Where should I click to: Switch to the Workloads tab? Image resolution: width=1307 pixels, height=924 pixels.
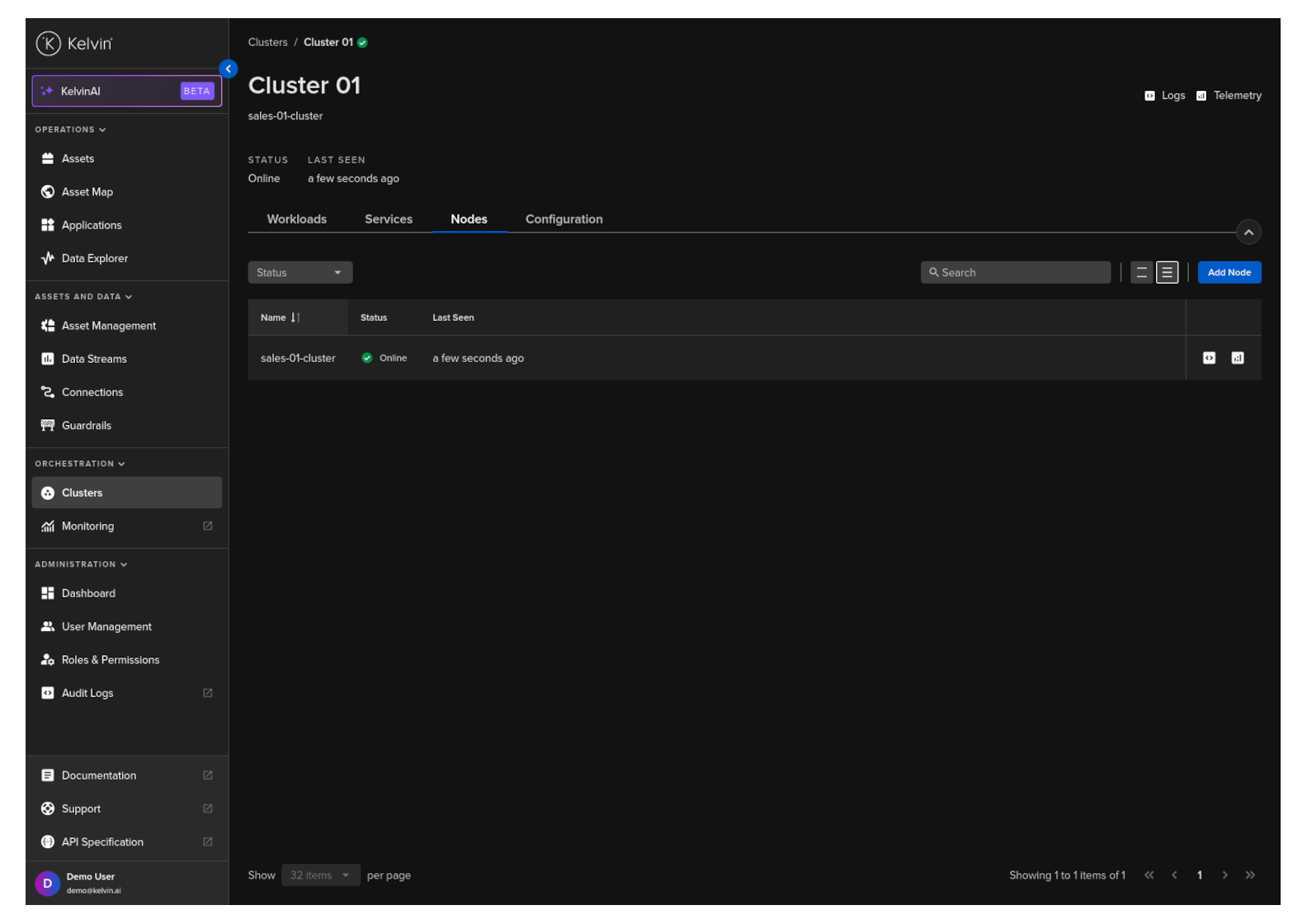click(x=296, y=219)
